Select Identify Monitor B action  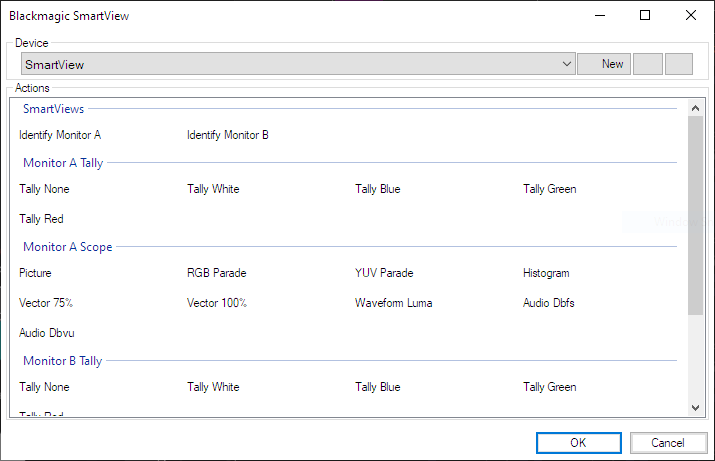point(227,135)
